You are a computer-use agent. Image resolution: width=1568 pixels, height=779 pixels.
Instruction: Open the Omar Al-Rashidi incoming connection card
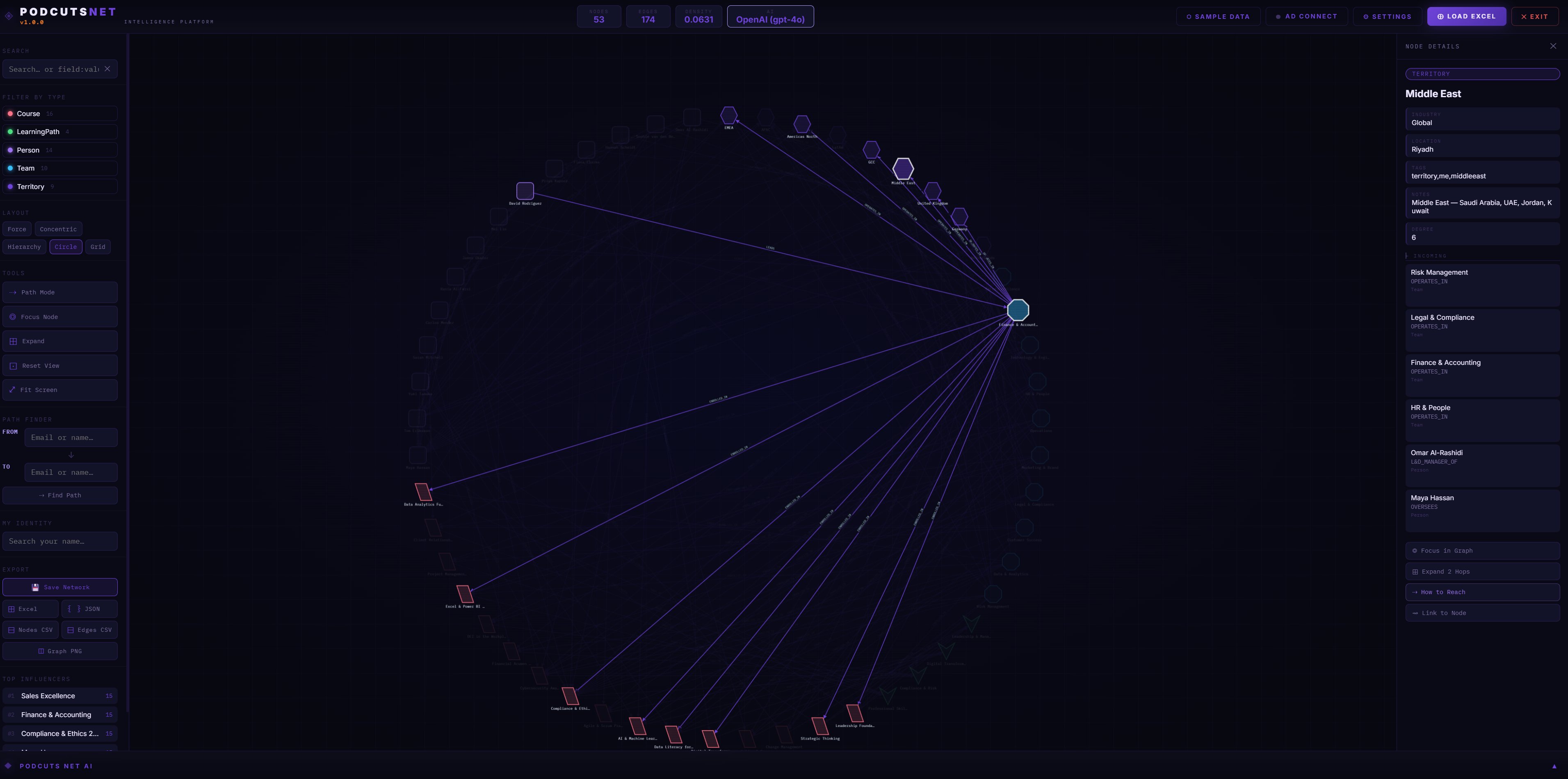1482,465
